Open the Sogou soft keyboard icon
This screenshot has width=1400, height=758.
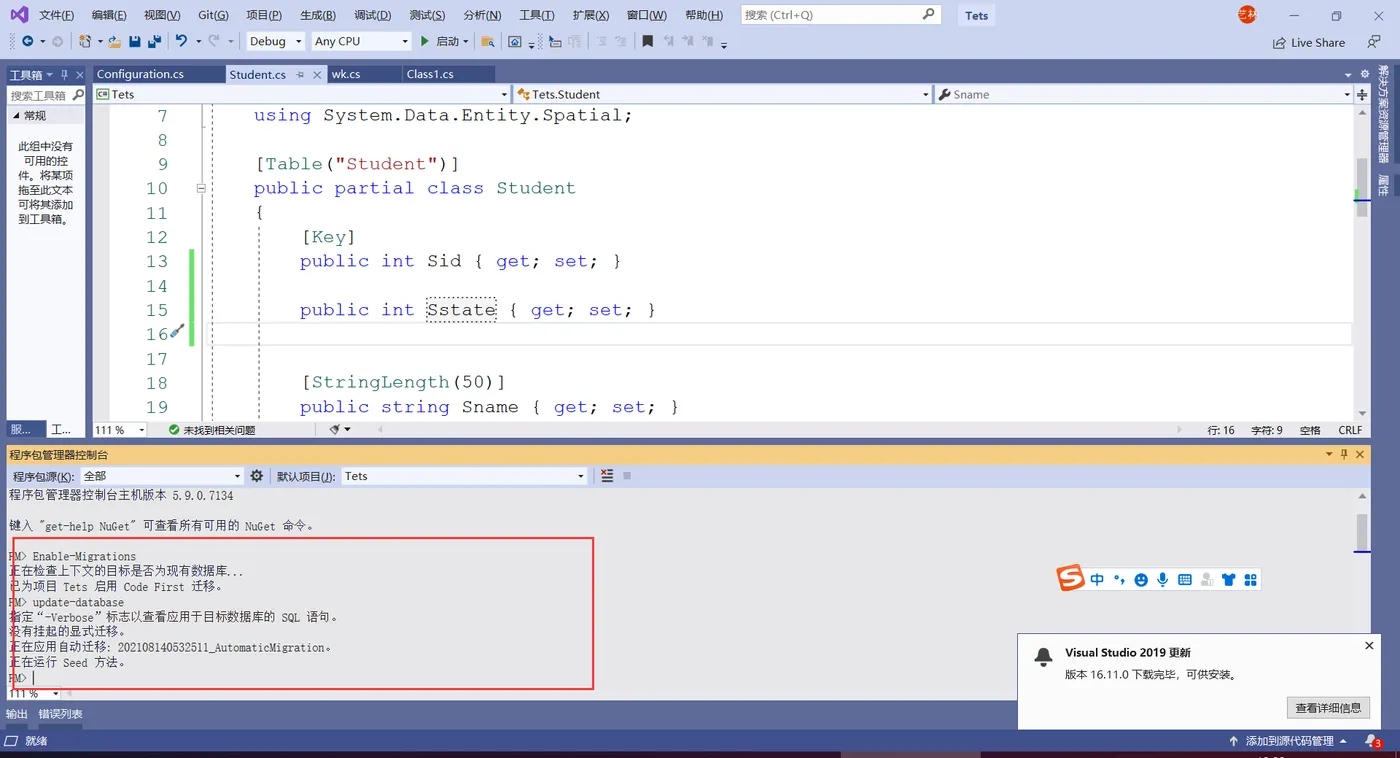(1185, 579)
